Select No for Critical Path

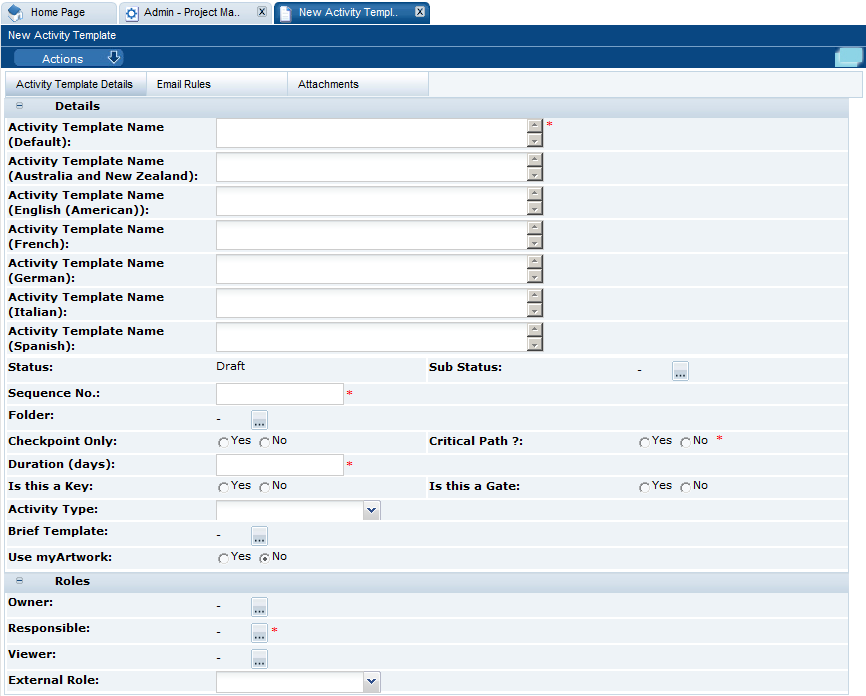click(685, 440)
